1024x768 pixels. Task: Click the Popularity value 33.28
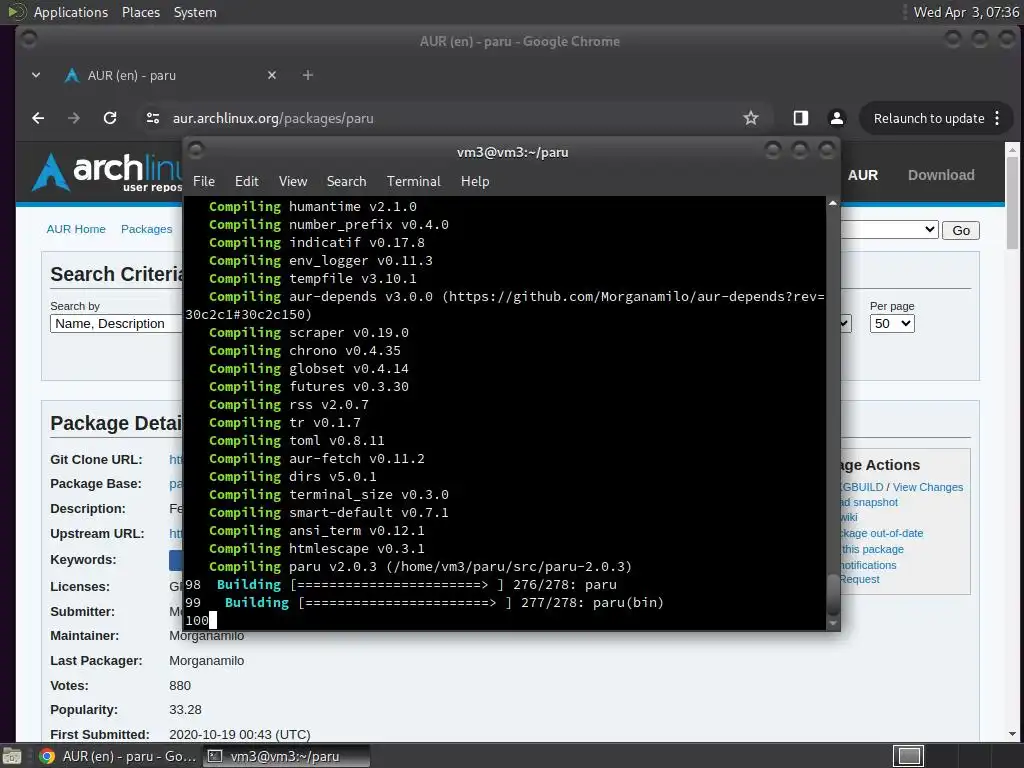[x=185, y=710]
